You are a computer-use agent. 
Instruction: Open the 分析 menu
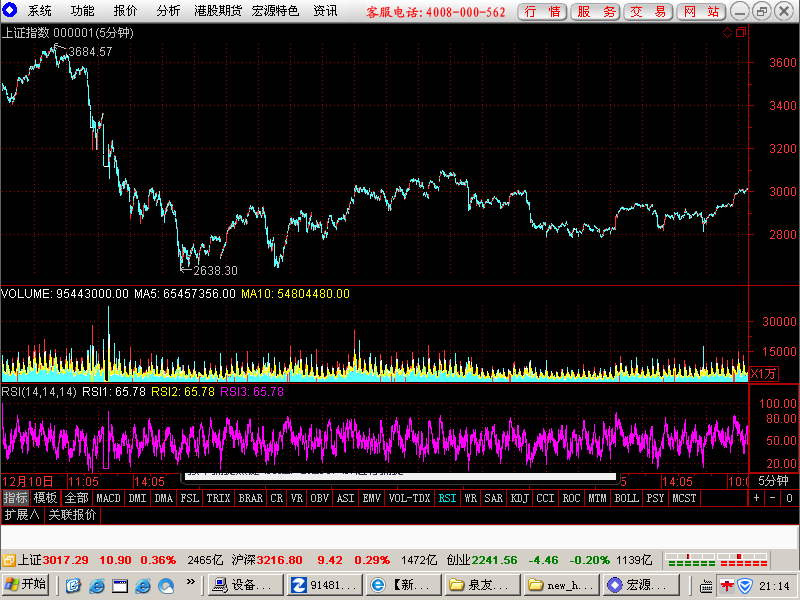pos(168,11)
